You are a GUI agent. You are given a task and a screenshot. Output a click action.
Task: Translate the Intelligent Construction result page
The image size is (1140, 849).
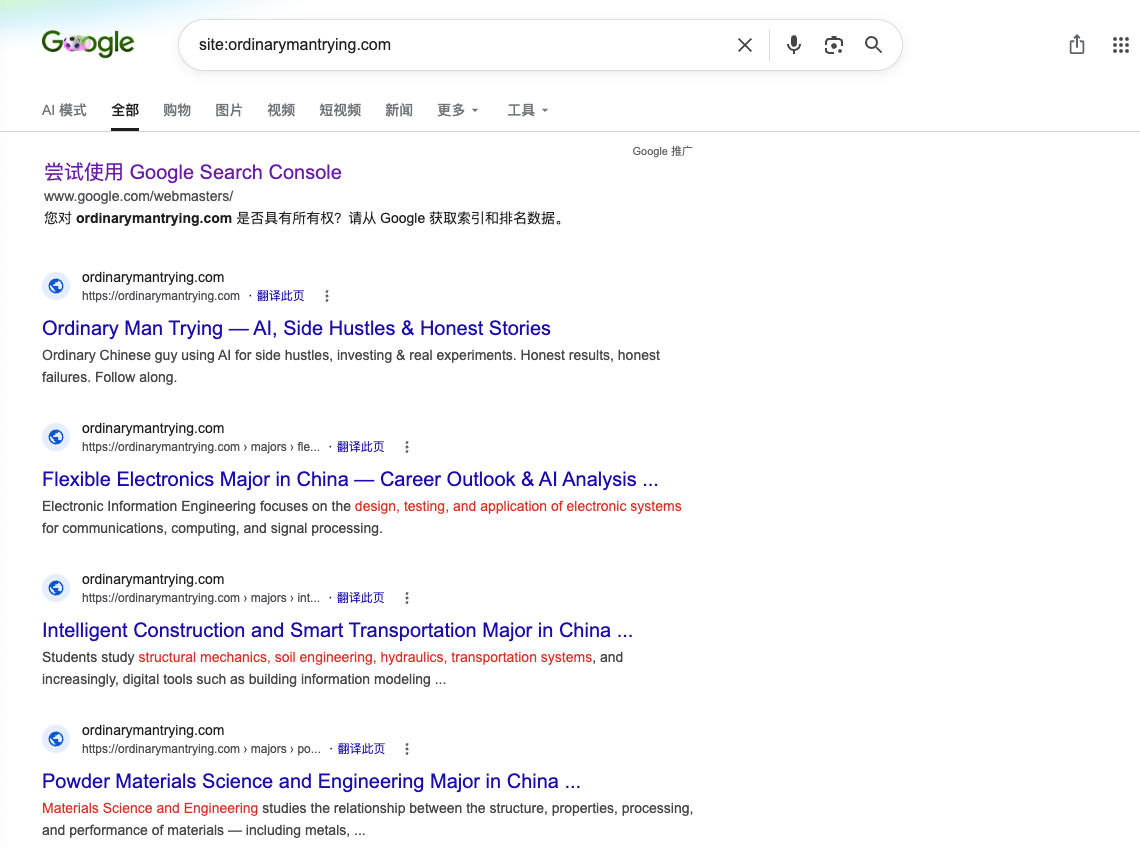click(x=361, y=598)
